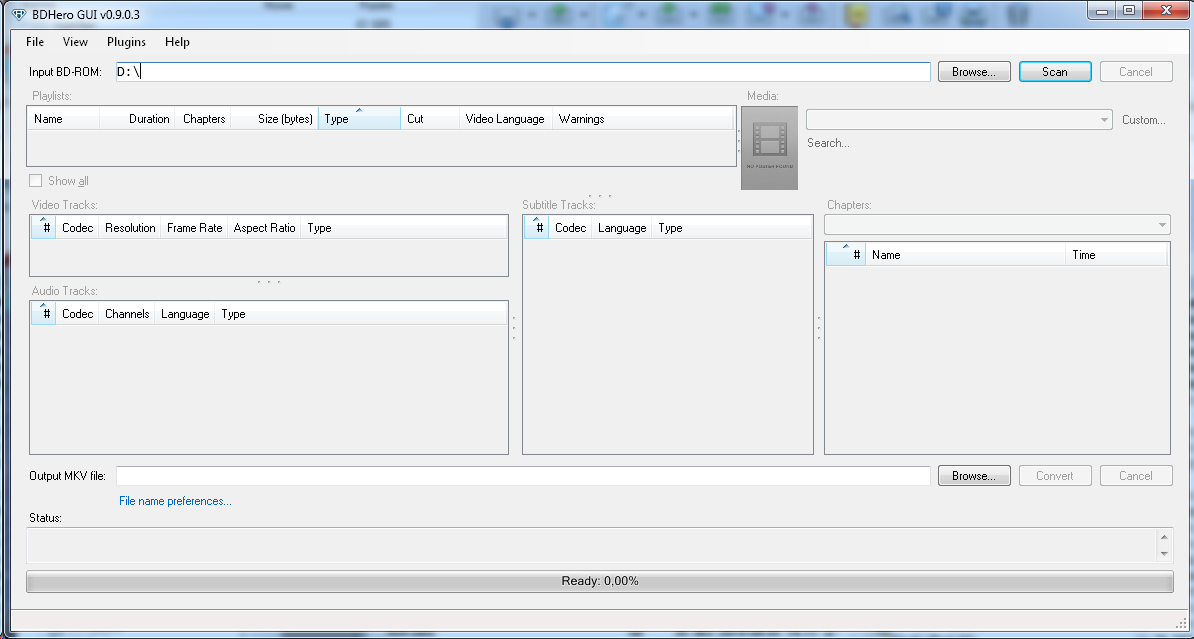Image resolution: width=1194 pixels, height=639 pixels.
Task: Toggle the Show all checkbox
Action: pos(36,181)
